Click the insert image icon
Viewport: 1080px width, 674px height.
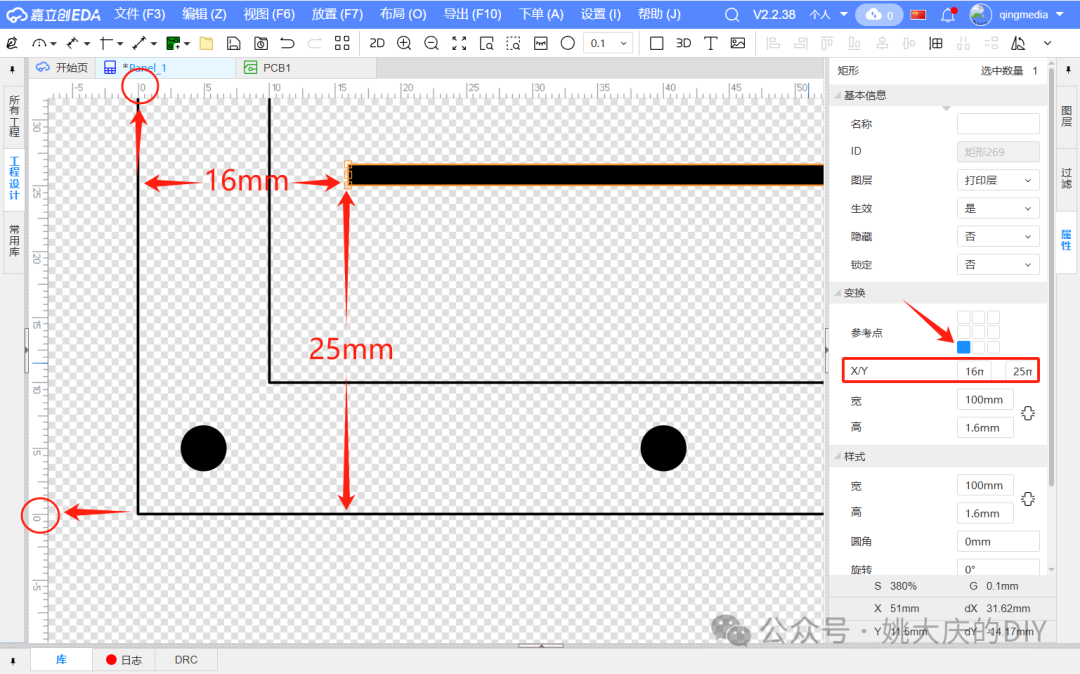[738, 43]
